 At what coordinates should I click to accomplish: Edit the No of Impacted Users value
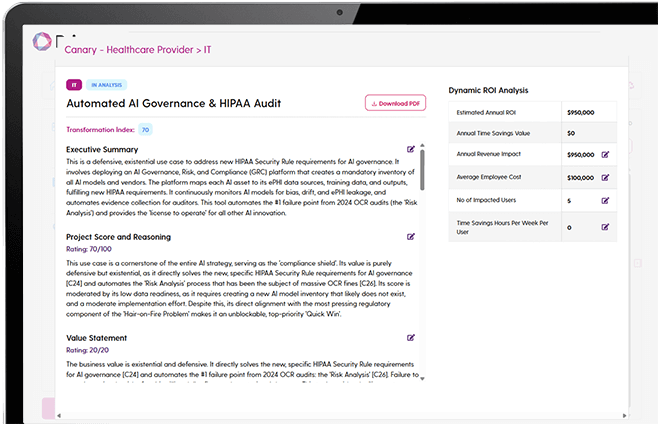pos(605,200)
